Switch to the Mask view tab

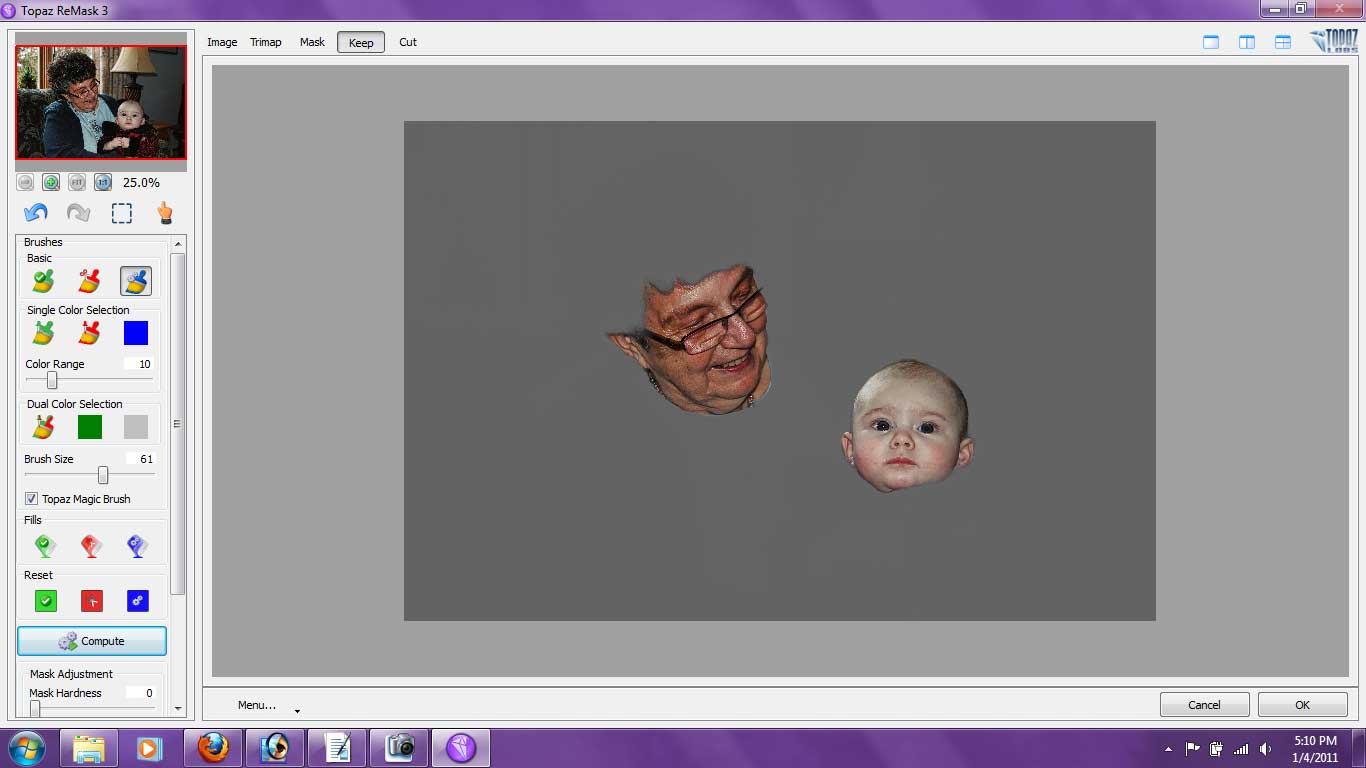pyautogui.click(x=312, y=42)
